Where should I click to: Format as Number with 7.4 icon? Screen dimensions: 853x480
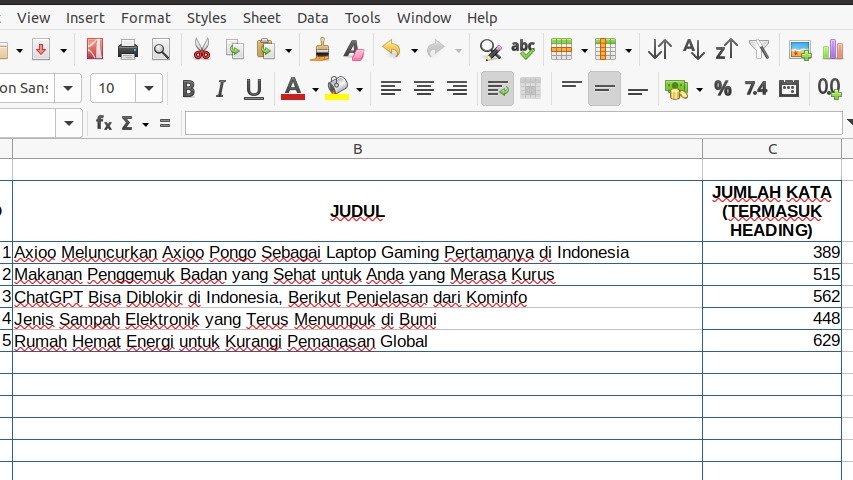click(x=756, y=88)
